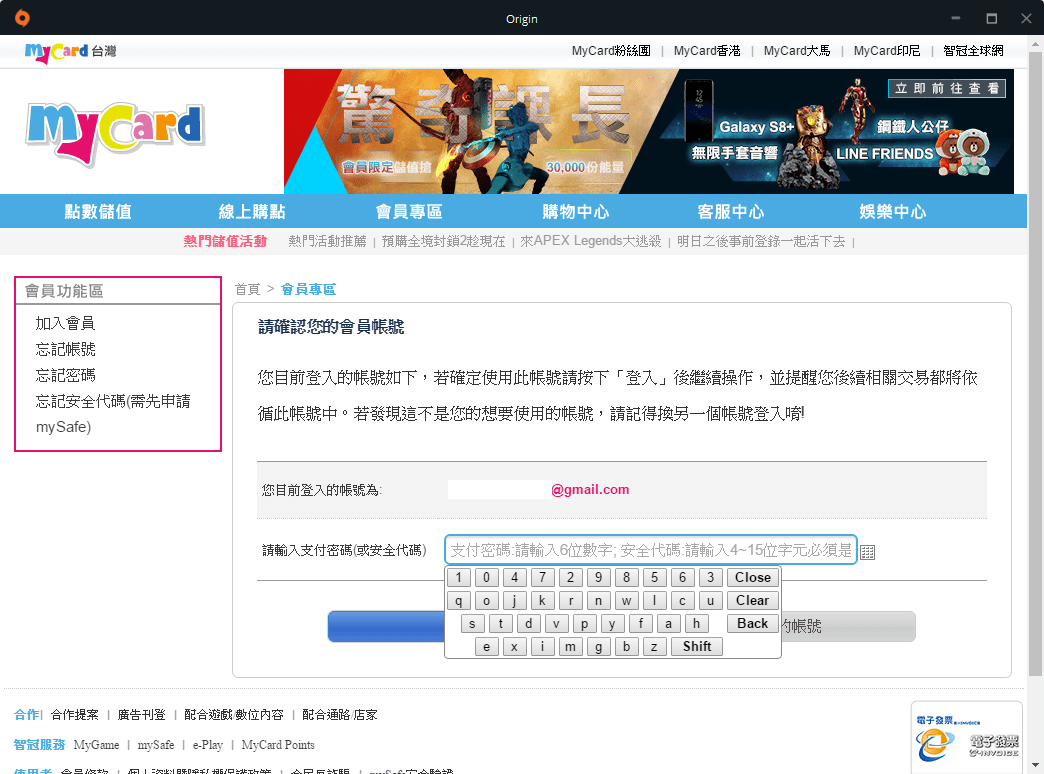Open 熱門活動推薦 link
Viewport: 1044px width, 774px height.
tap(327, 241)
